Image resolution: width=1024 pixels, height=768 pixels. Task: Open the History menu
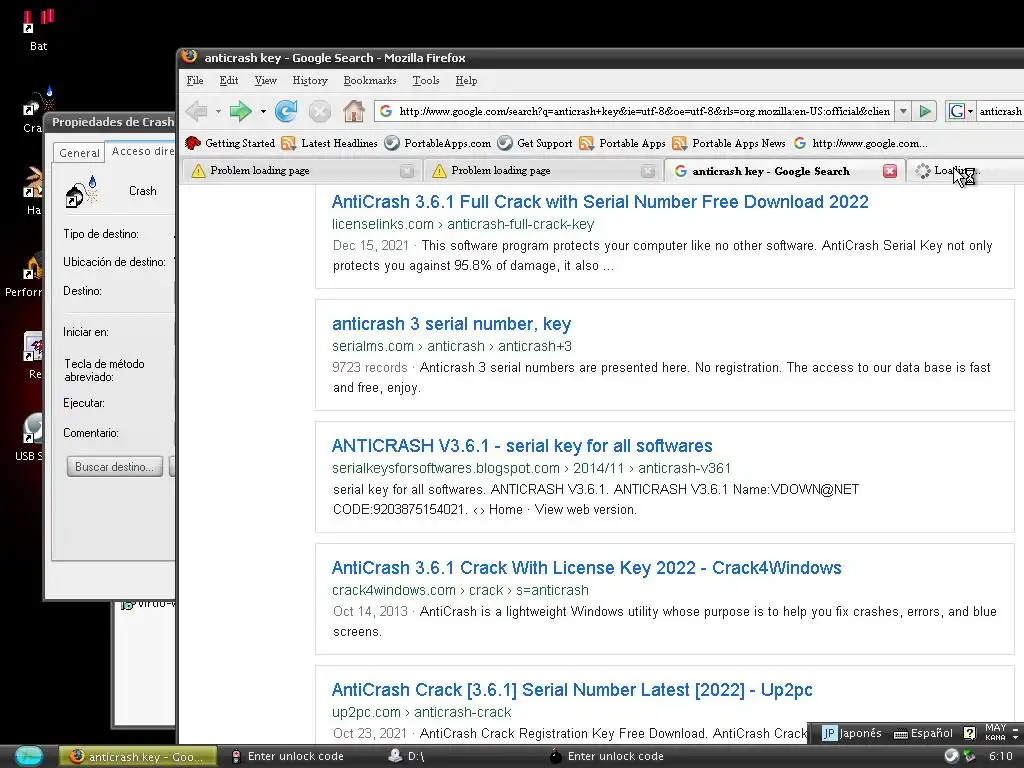pyautogui.click(x=310, y=80)
